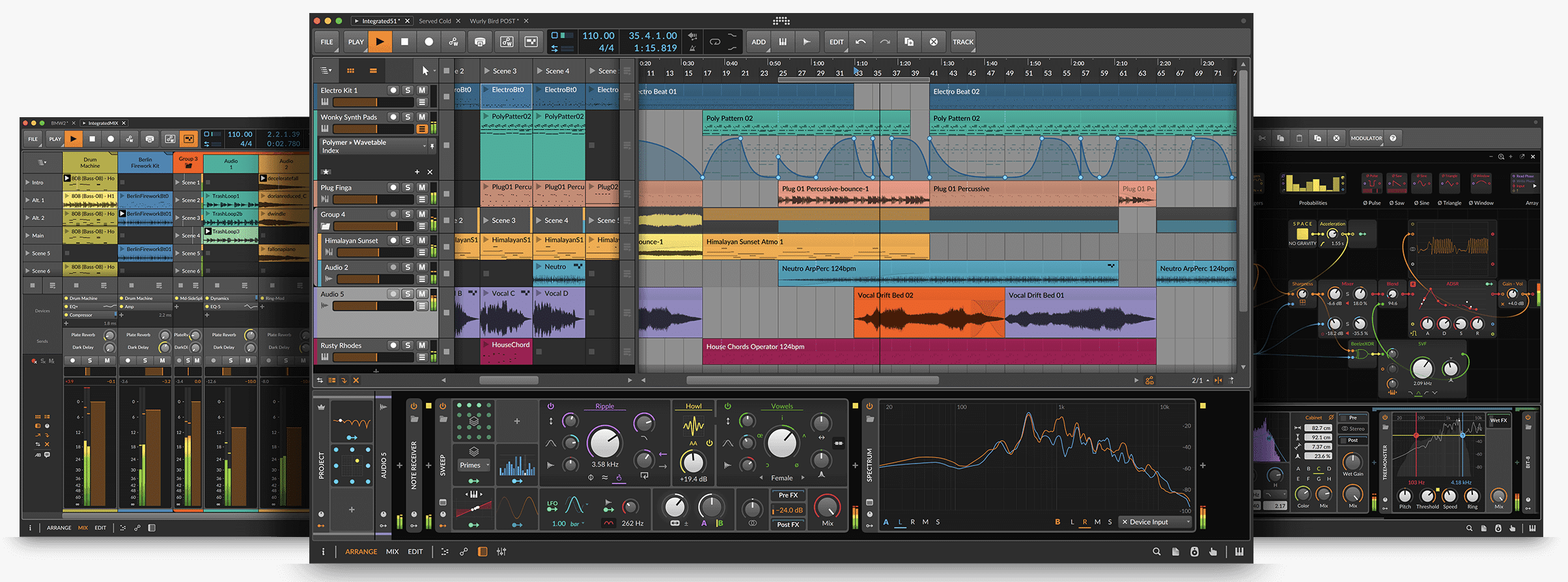Select next vowel set with arrow right of Female
Screen dimensions: 1568x582
click(803, 478)
